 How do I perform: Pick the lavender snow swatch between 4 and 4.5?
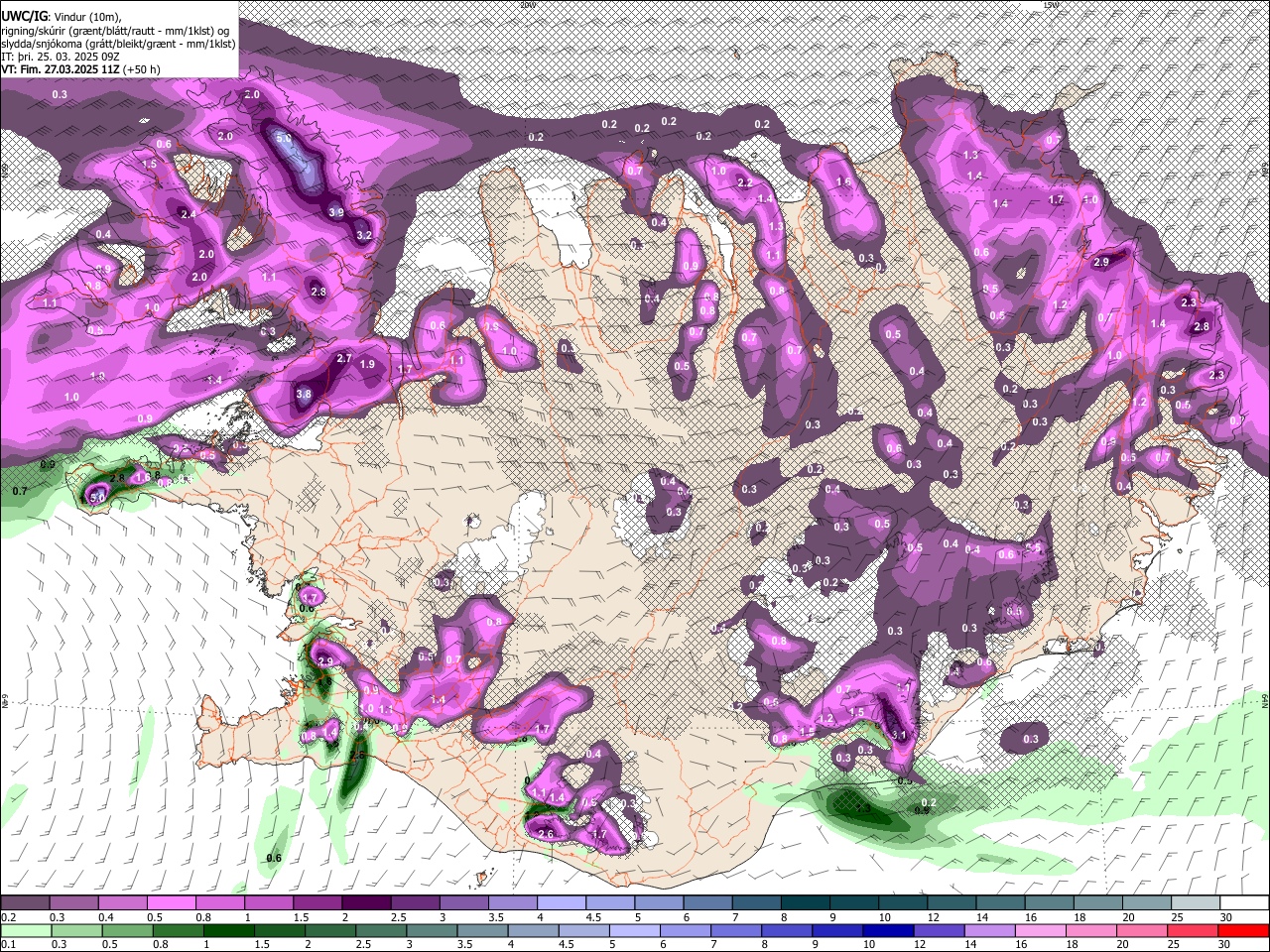562,903
